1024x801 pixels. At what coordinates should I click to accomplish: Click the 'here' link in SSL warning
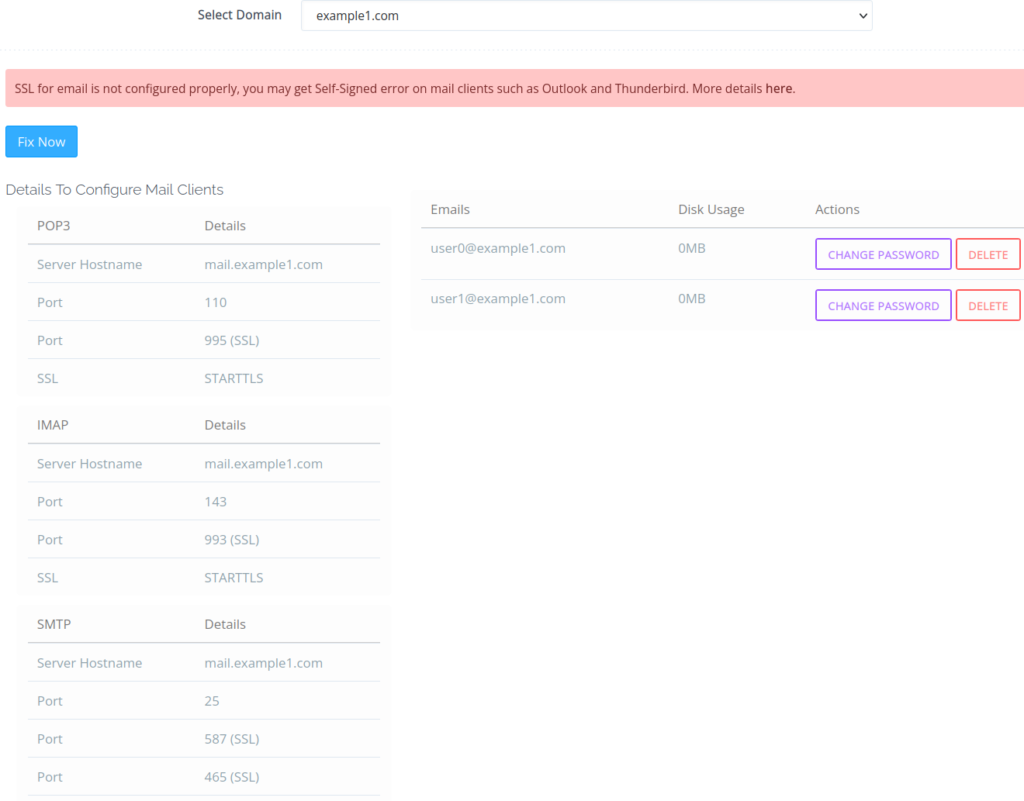tap(778, 88)
